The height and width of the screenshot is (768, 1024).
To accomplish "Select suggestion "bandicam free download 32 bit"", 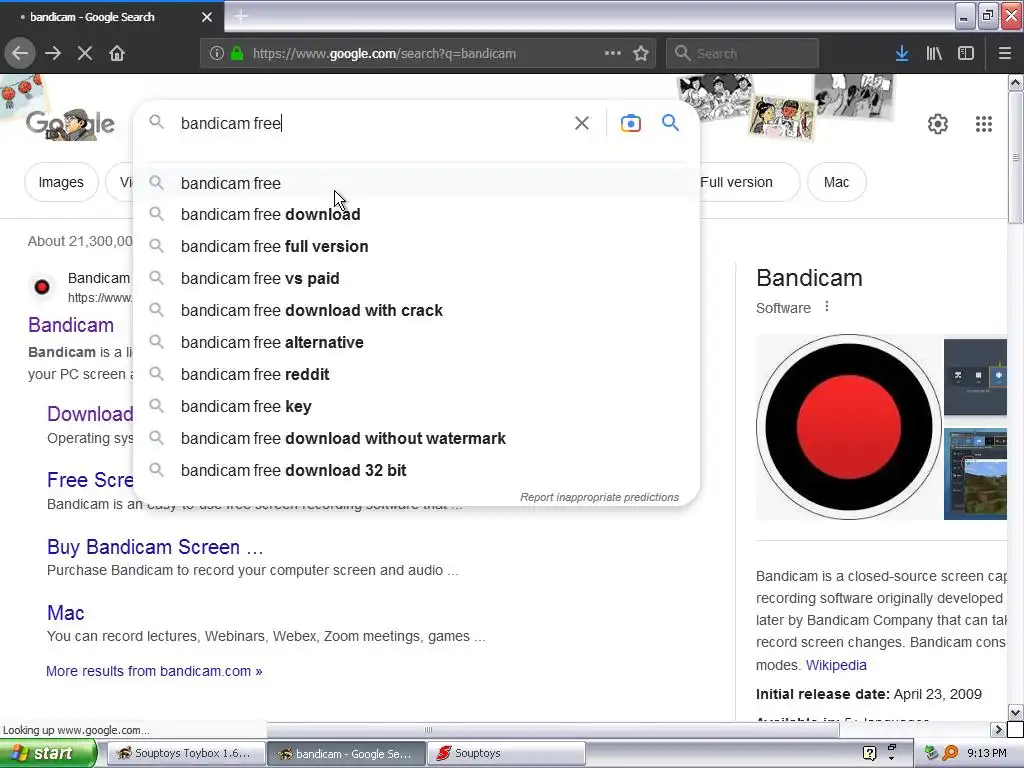I will point(416,470).
